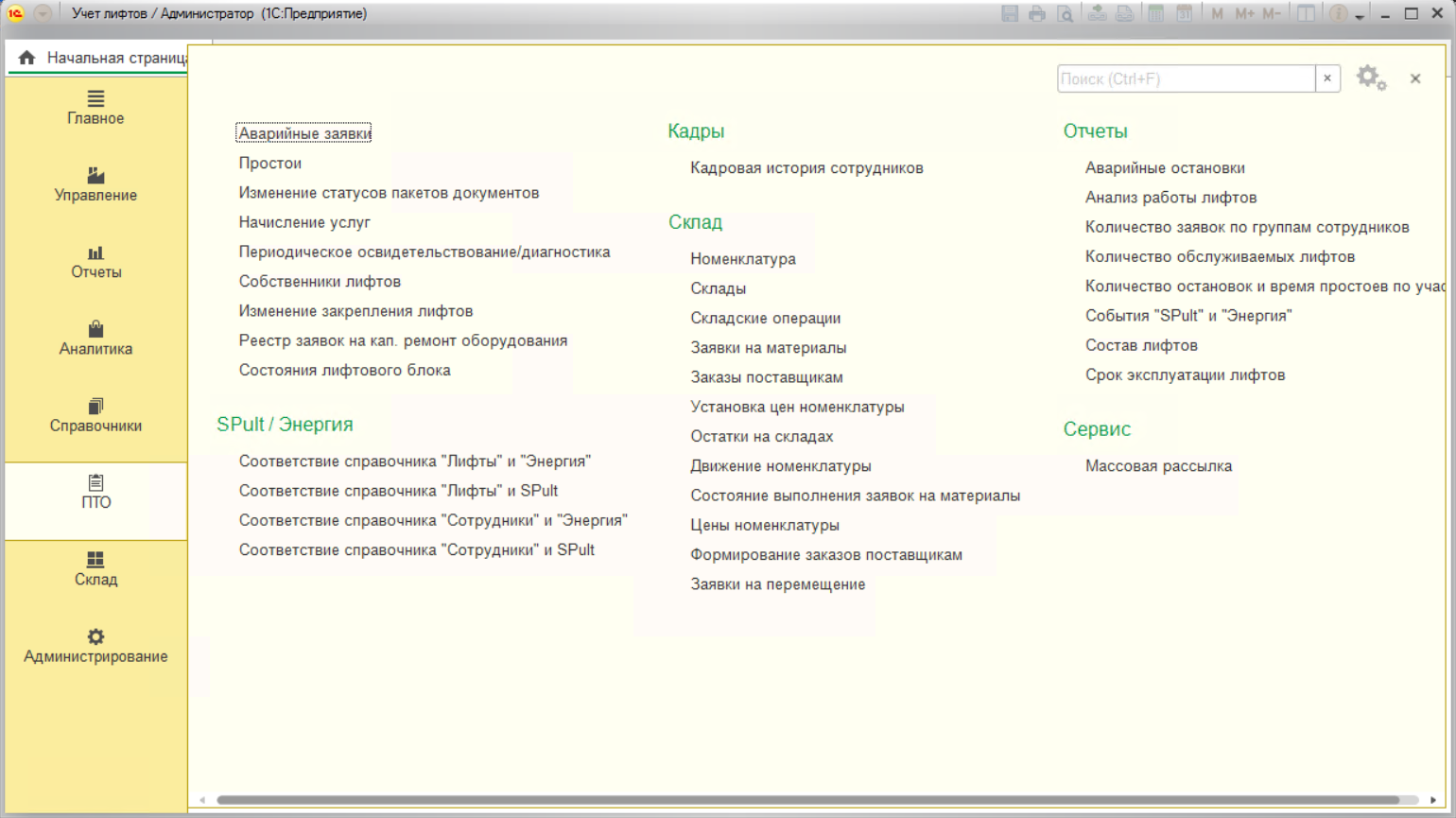The height and width of the screenshot is (818, 1456).
Task: Expand the dropdown arrow next to info icon
Action: point(1360,16)
